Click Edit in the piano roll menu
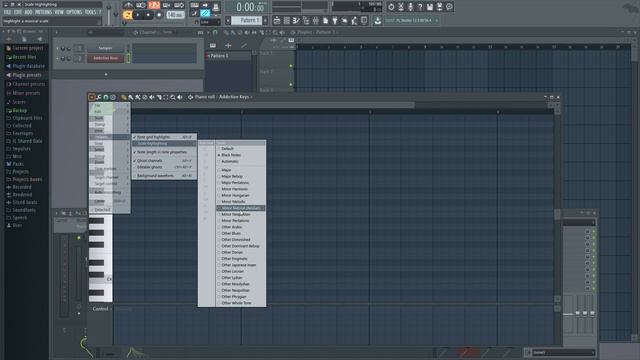The image size is (640, 360). pos(109,111)
